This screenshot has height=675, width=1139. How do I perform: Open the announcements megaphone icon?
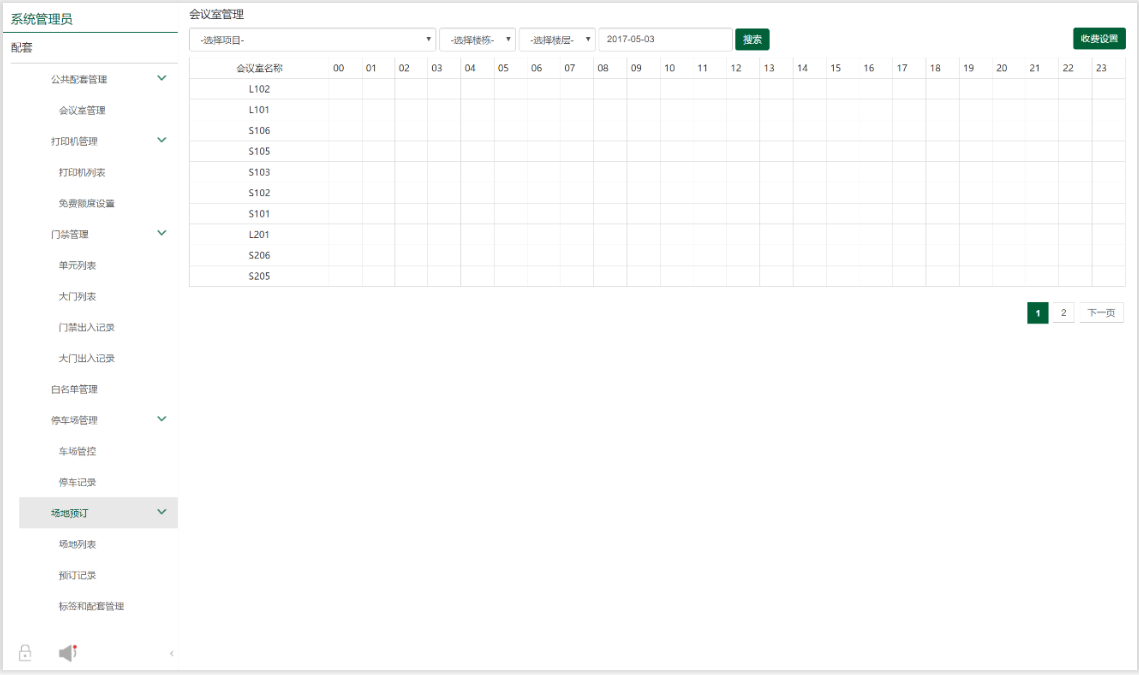68,652
